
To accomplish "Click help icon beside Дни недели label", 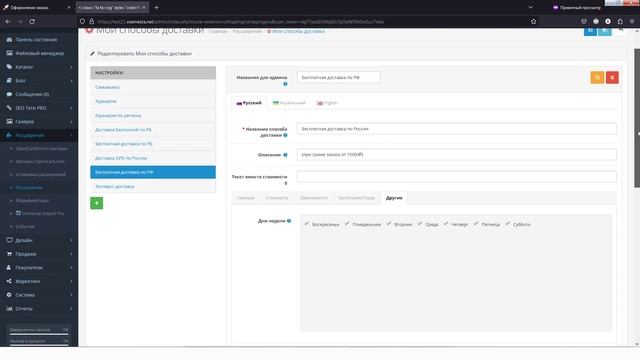I will pos(289,221).
